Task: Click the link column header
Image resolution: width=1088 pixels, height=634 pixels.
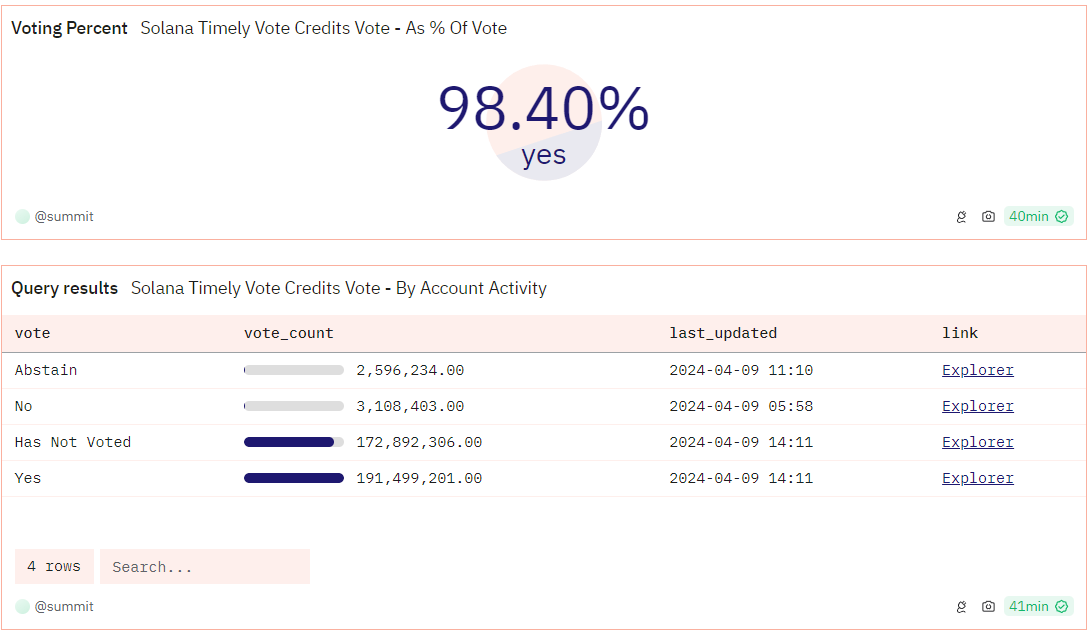Action: click(960, 334)
